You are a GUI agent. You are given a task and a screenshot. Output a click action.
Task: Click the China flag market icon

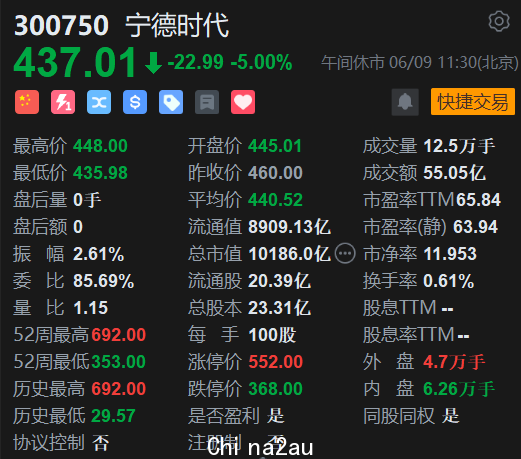27,102
